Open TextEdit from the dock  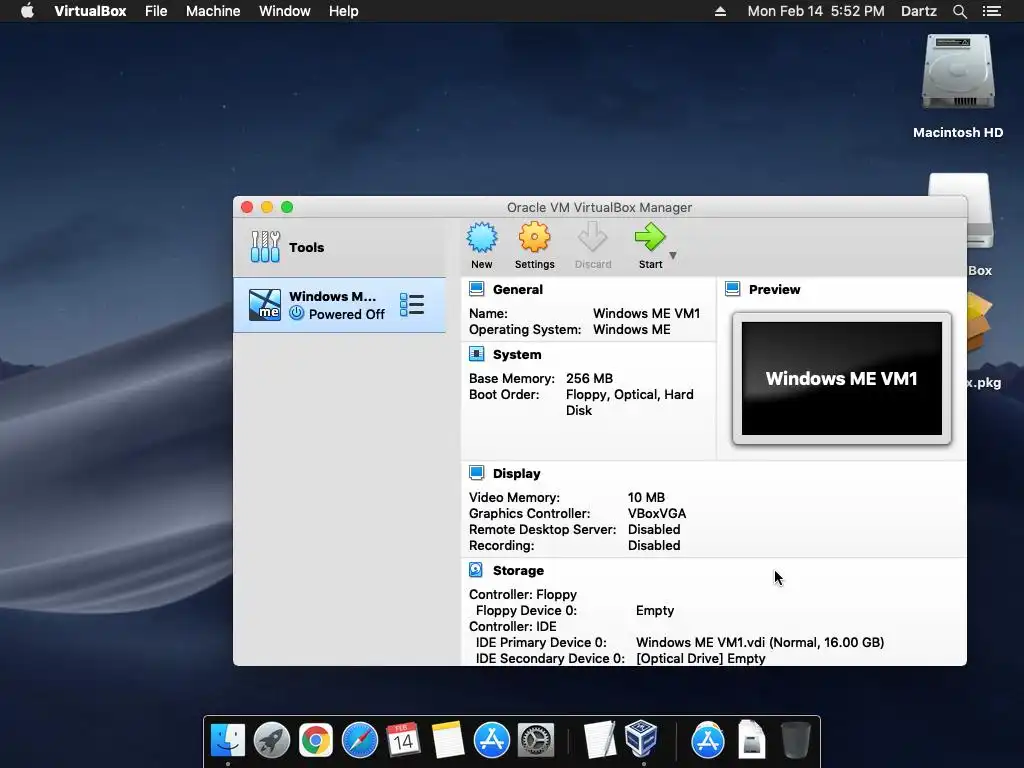pos(600,740)
